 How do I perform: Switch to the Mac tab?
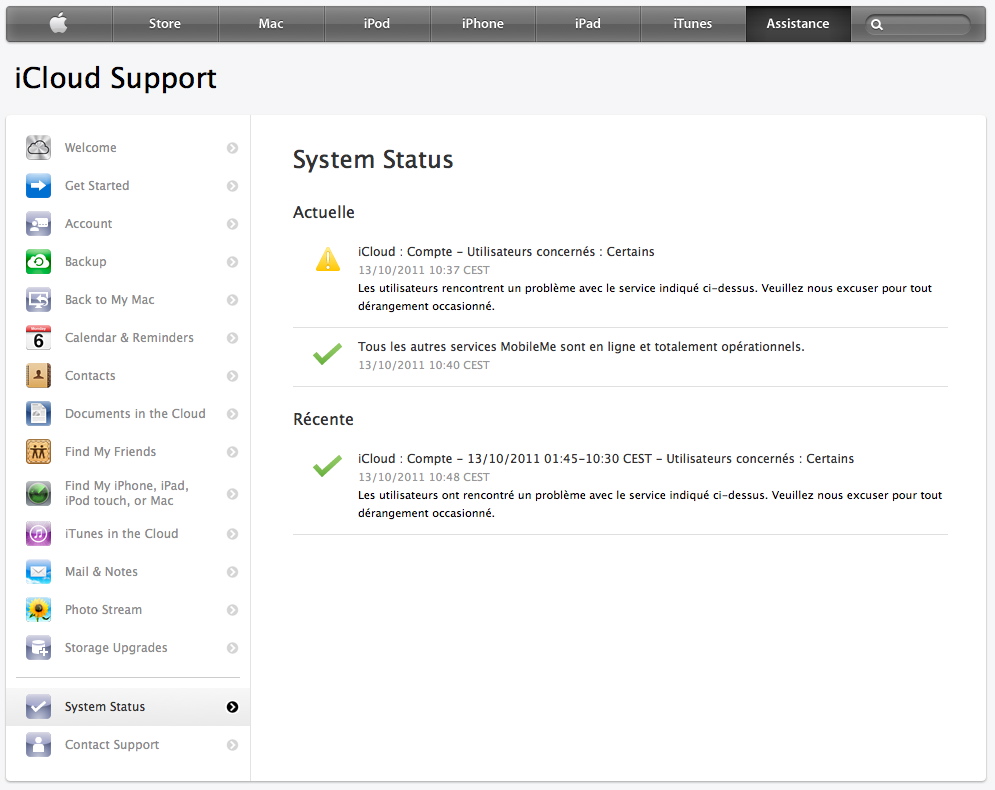click(271, 23)
